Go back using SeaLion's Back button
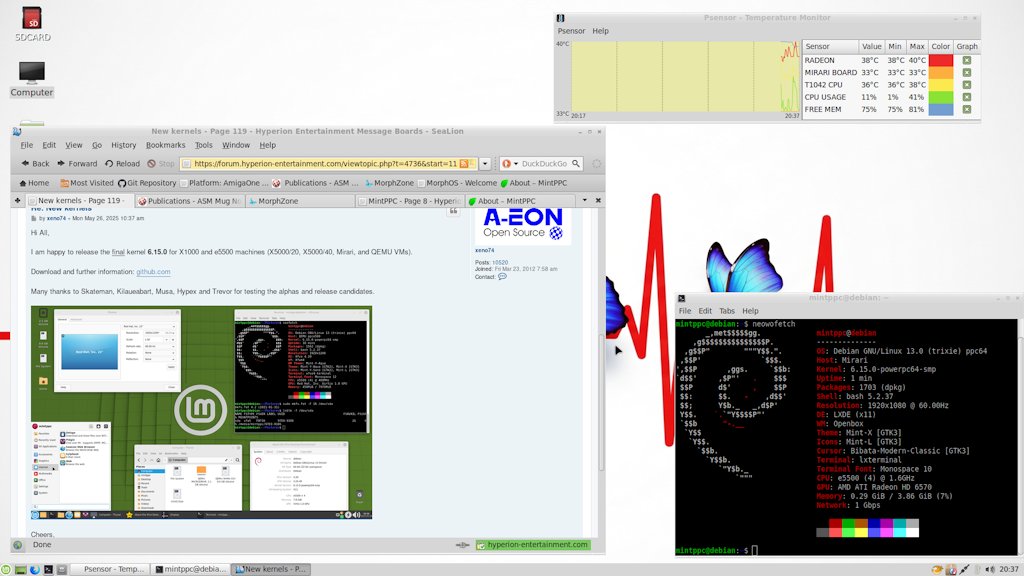The width and height of the screenshot is (1024, 576). point(35,164)
